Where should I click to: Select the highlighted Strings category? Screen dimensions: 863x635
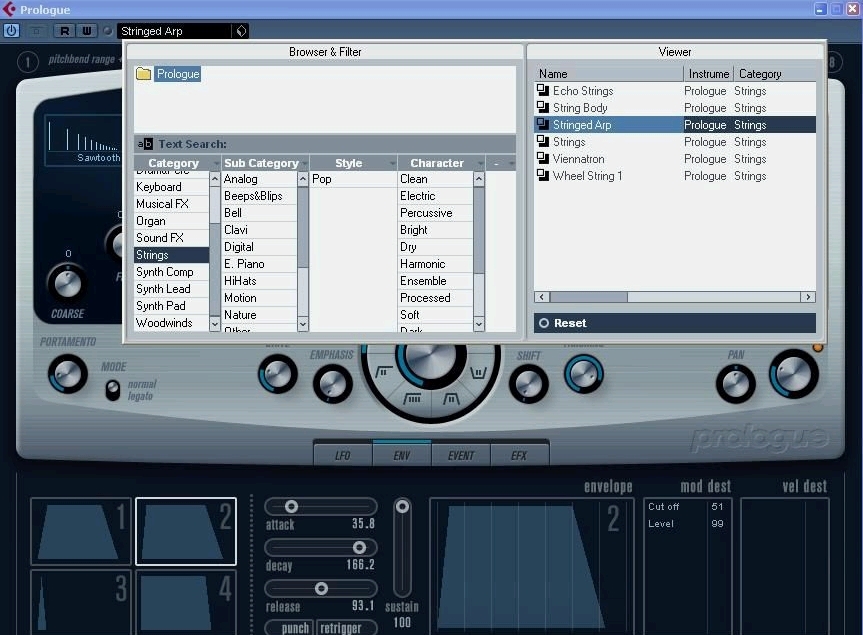click(171, 255)
